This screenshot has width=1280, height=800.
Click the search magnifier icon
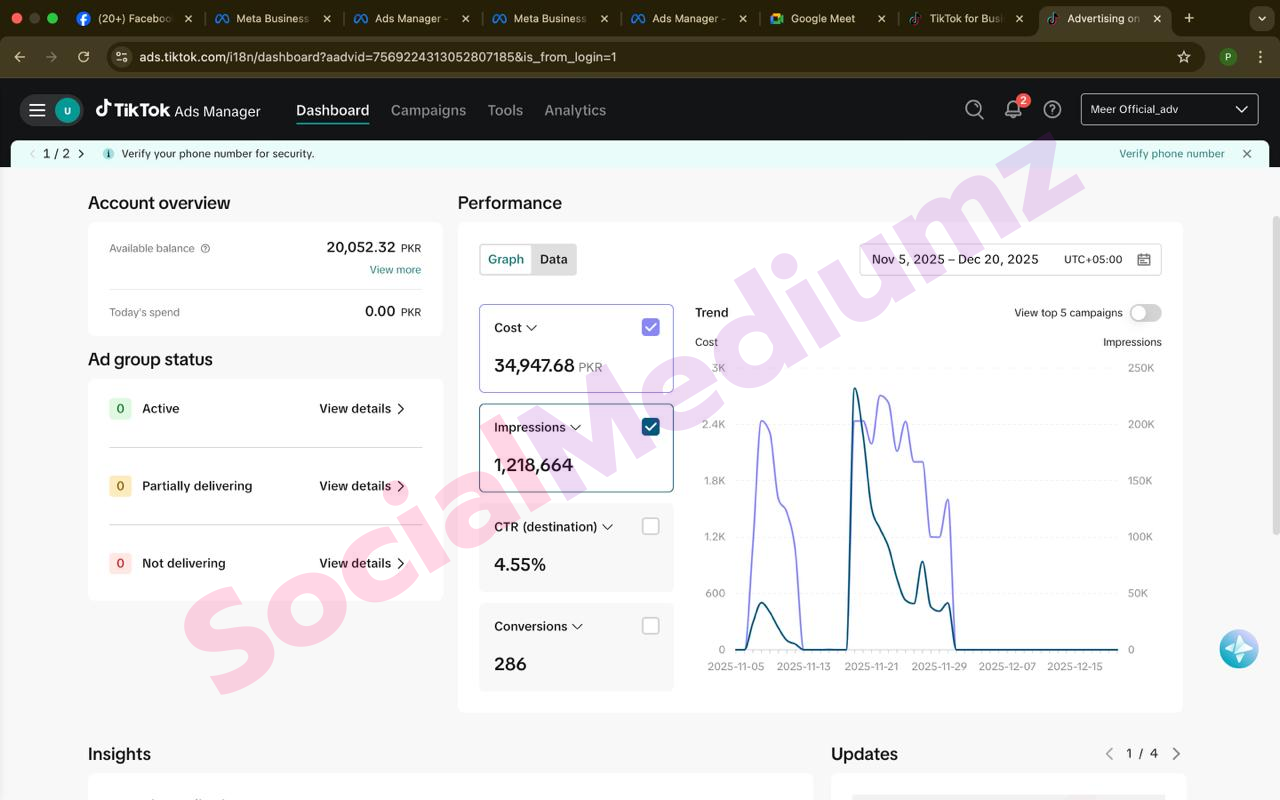pos(974,110)
